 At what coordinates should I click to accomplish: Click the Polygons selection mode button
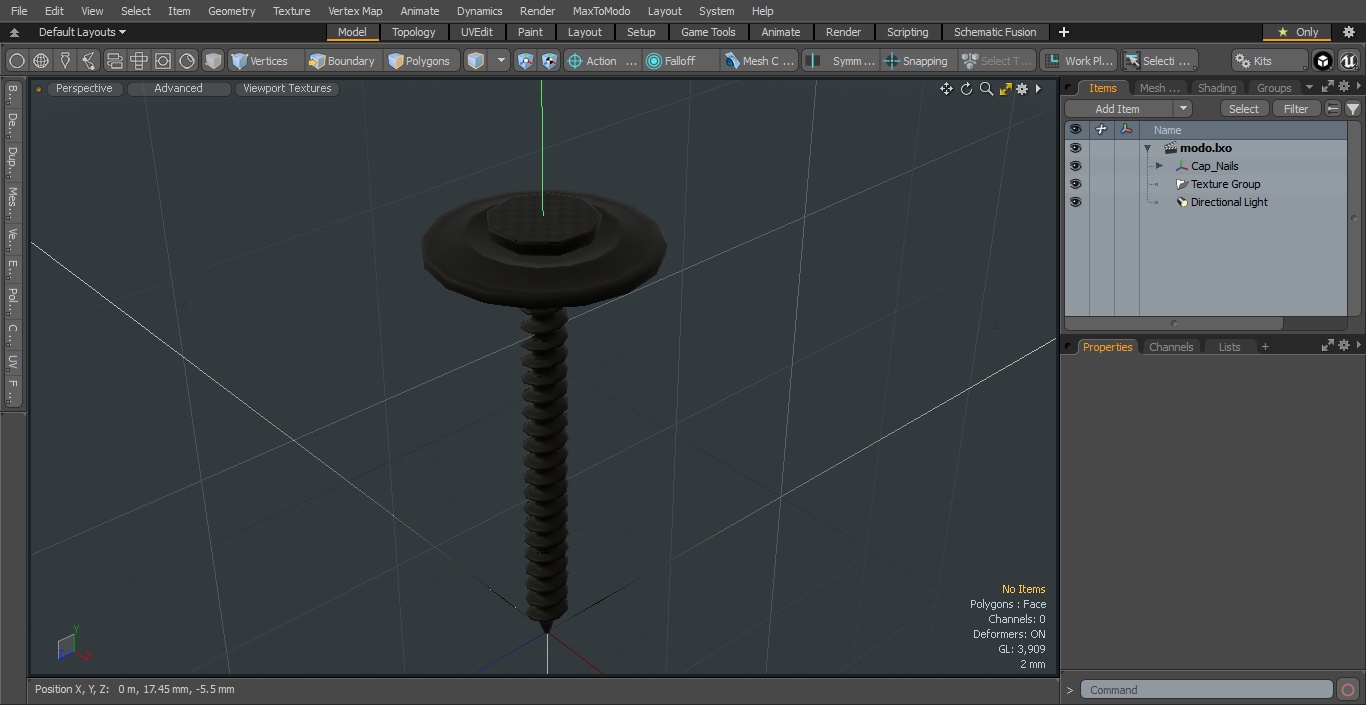click(420, 61)
